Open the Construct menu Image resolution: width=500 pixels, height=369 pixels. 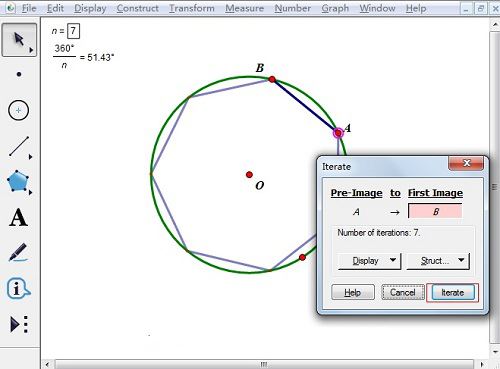(x=137, y=8)
